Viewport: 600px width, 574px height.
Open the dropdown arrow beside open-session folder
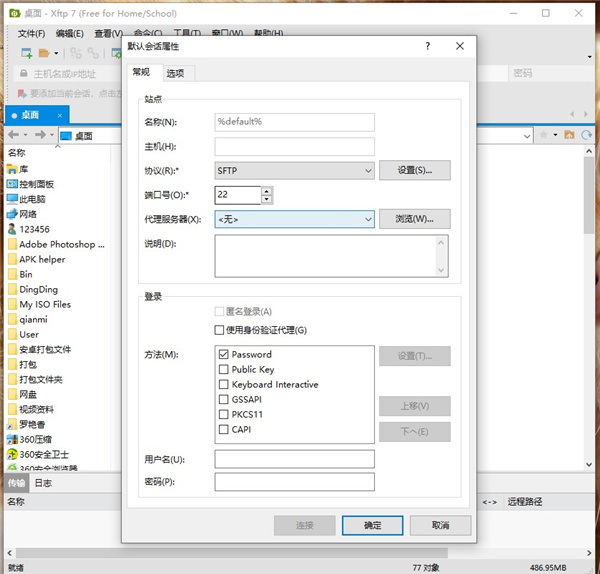pos(56,53)
